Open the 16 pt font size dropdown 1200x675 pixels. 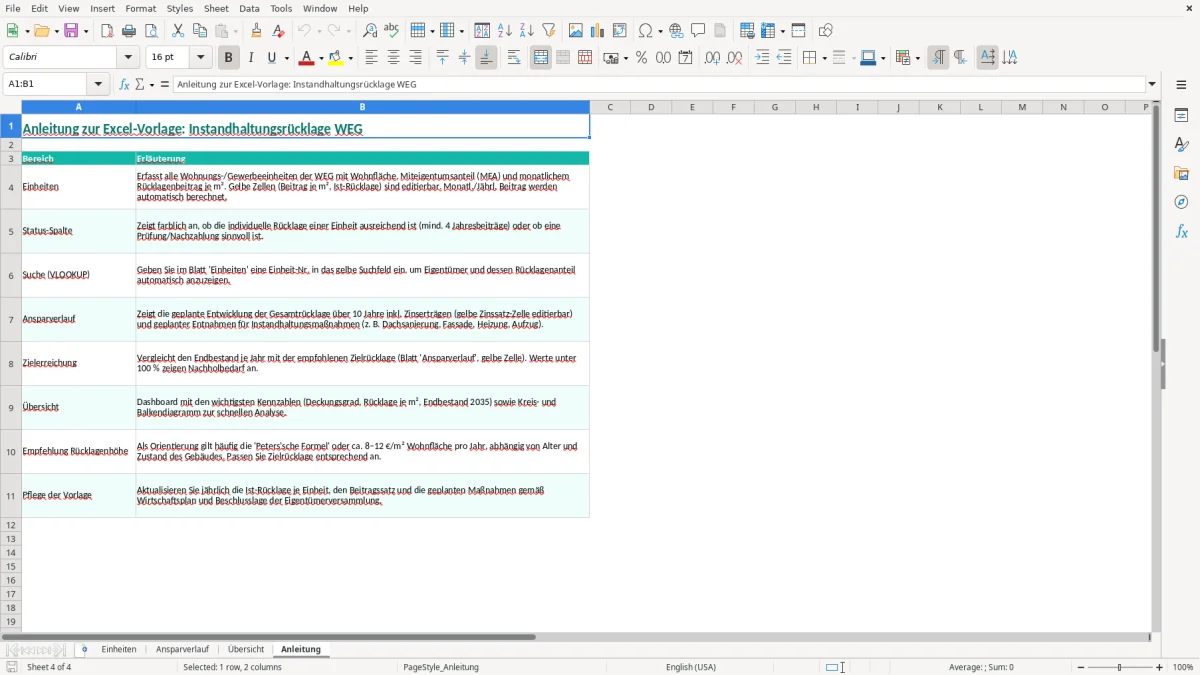click(x=201, y=58)
